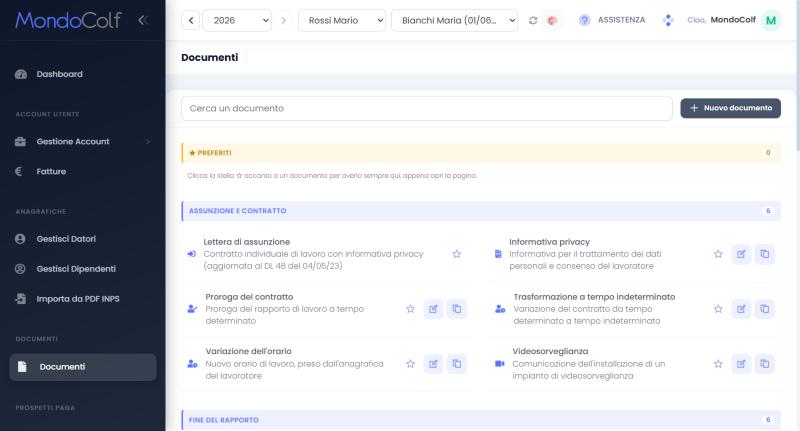800x431 pixels.
Task: Click the Gestisci Datori person icon
Action: [20, 239]
